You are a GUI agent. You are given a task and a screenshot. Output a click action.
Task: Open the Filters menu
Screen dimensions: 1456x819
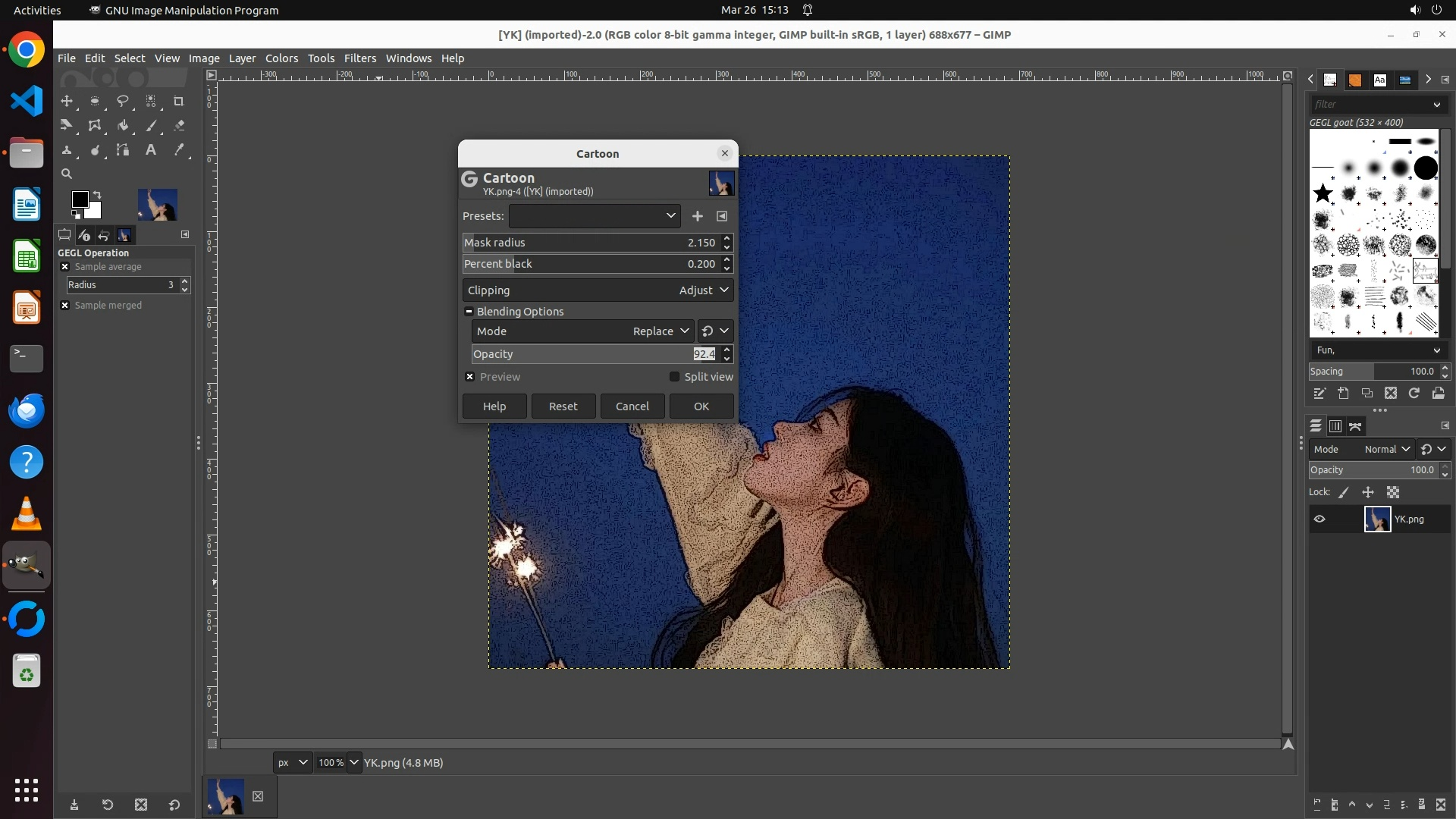[x=359, y=58]
